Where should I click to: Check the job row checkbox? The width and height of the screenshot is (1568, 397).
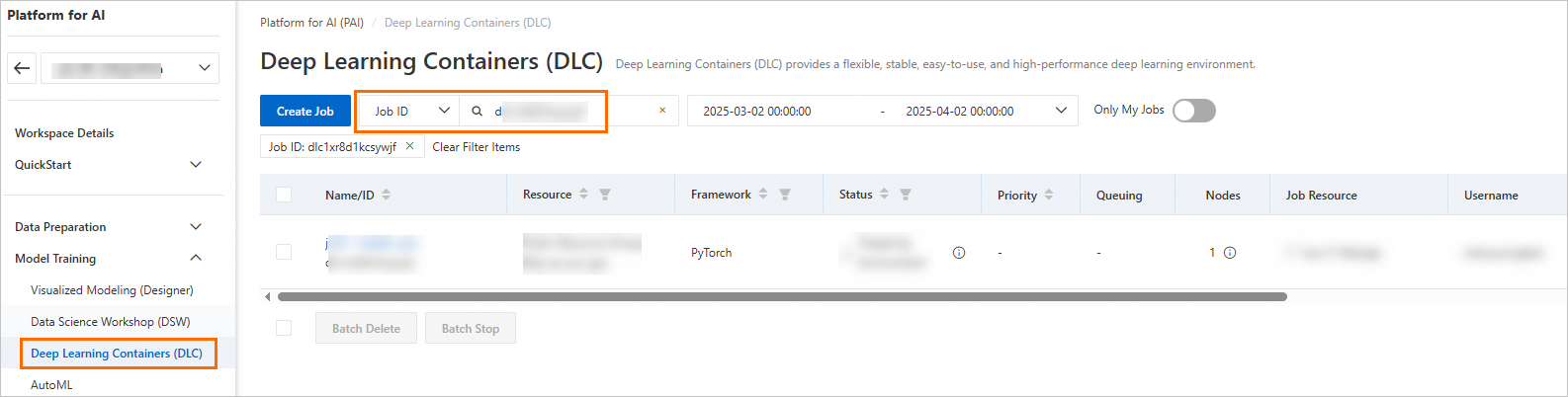click(x=284, y=252)
